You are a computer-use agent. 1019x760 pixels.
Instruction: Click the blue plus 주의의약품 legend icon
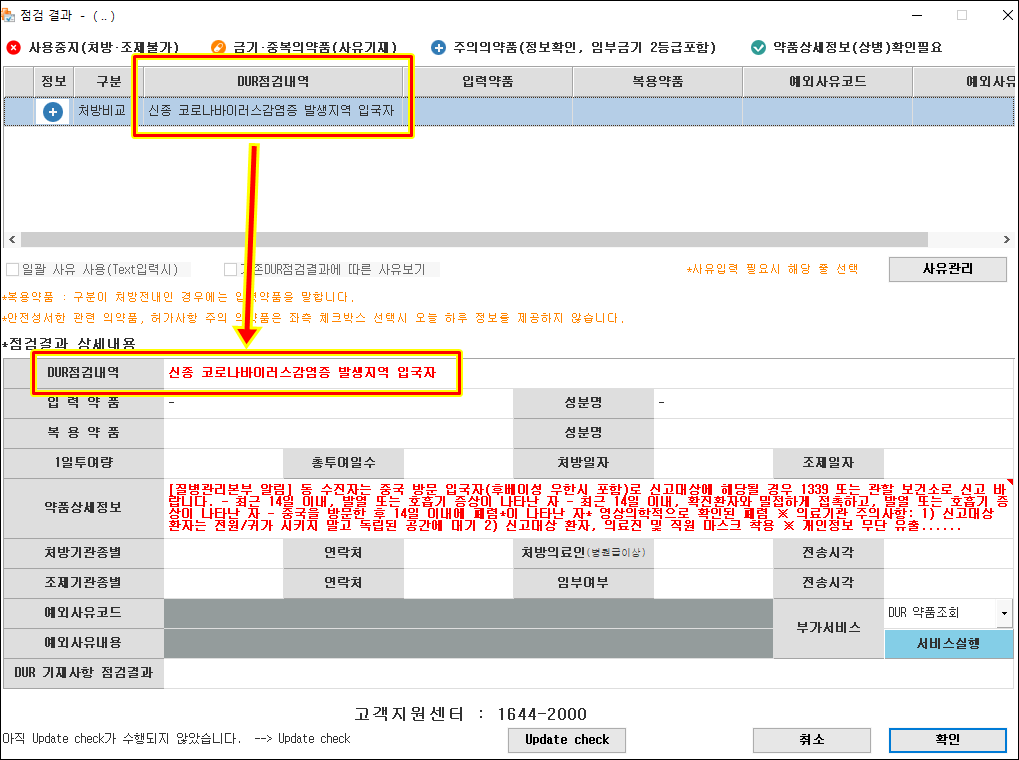438,47
